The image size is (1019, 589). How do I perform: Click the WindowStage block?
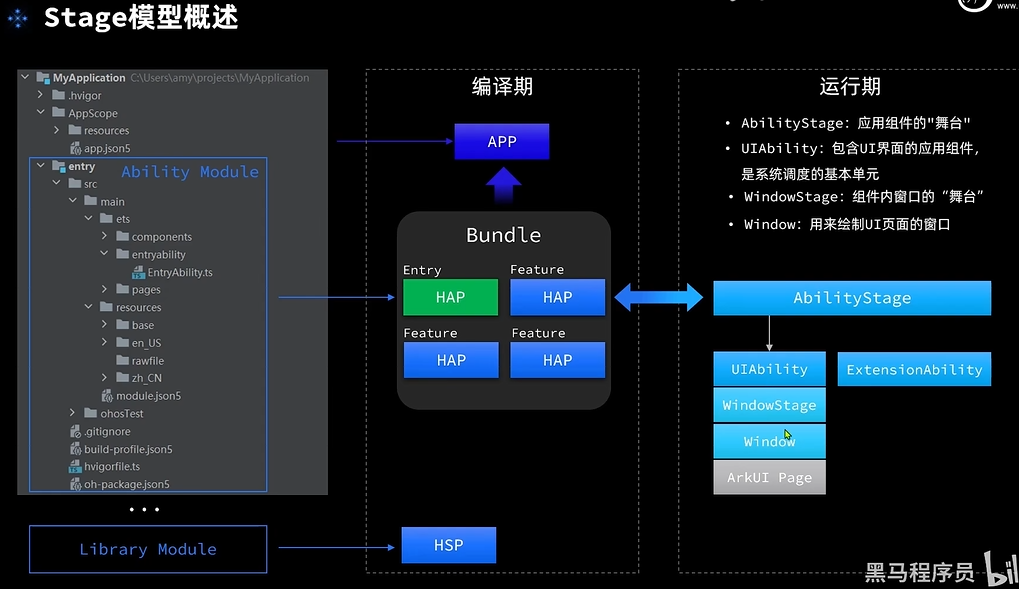tap(769, 405)
